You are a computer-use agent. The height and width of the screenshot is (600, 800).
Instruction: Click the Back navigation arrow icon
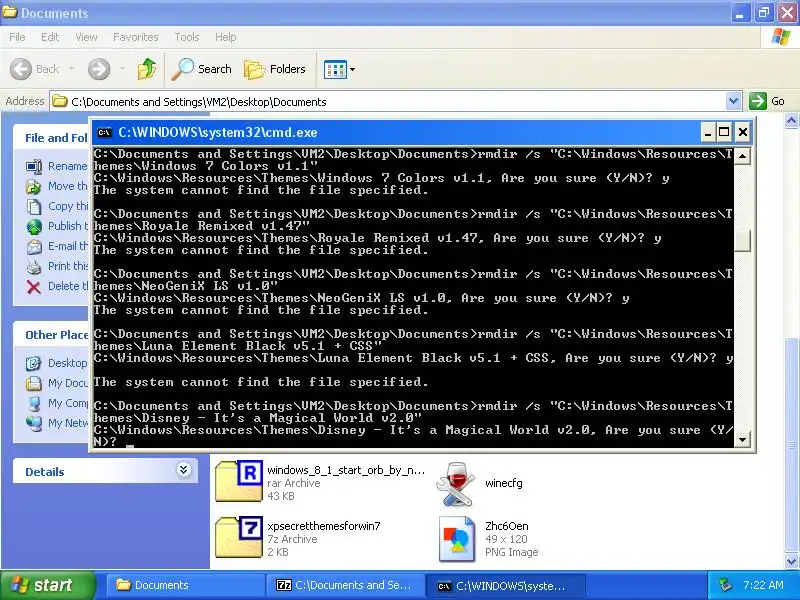(x=21, y=69)
